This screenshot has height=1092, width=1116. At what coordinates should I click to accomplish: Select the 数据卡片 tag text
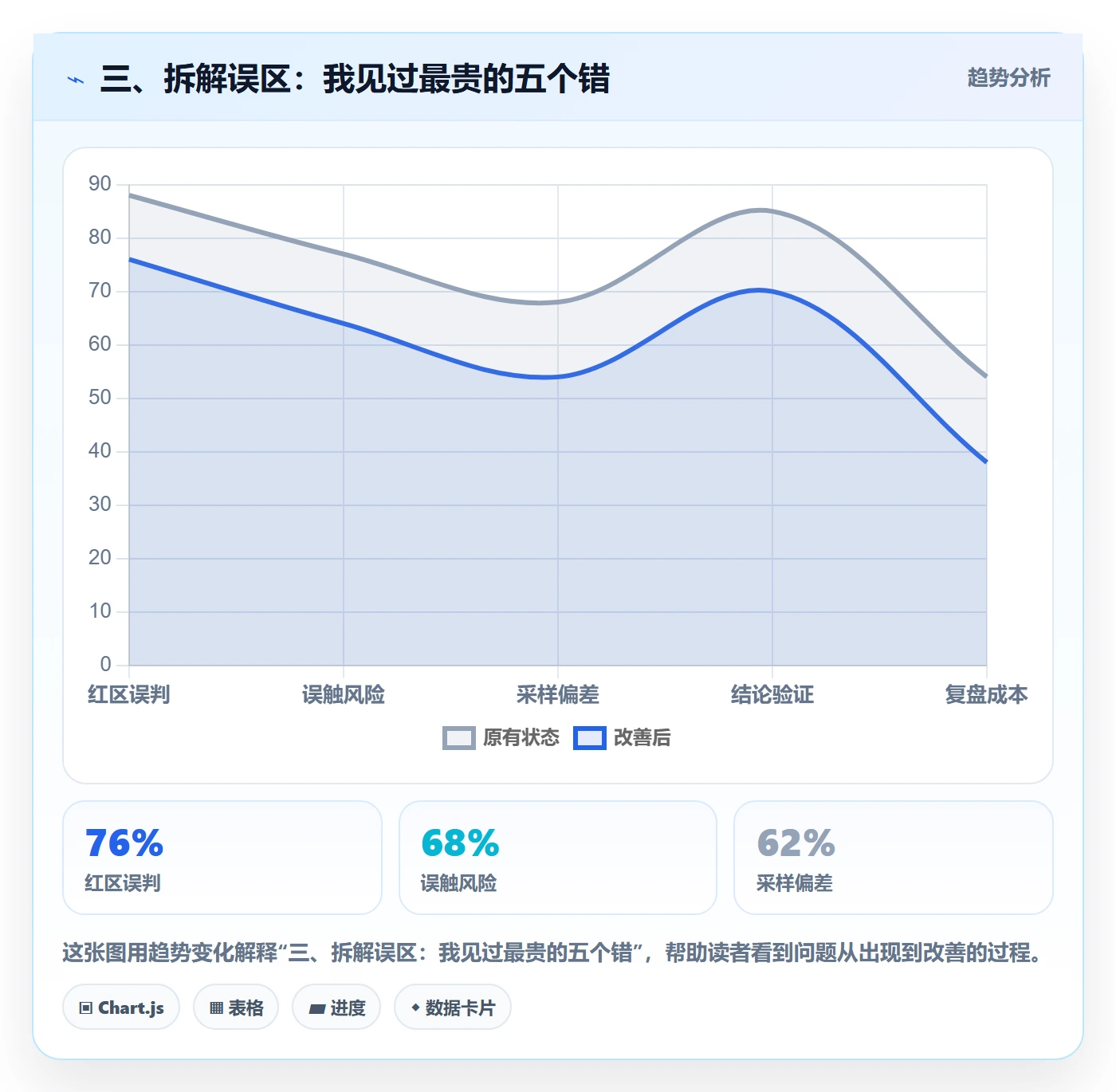(x=460, y=1008)
